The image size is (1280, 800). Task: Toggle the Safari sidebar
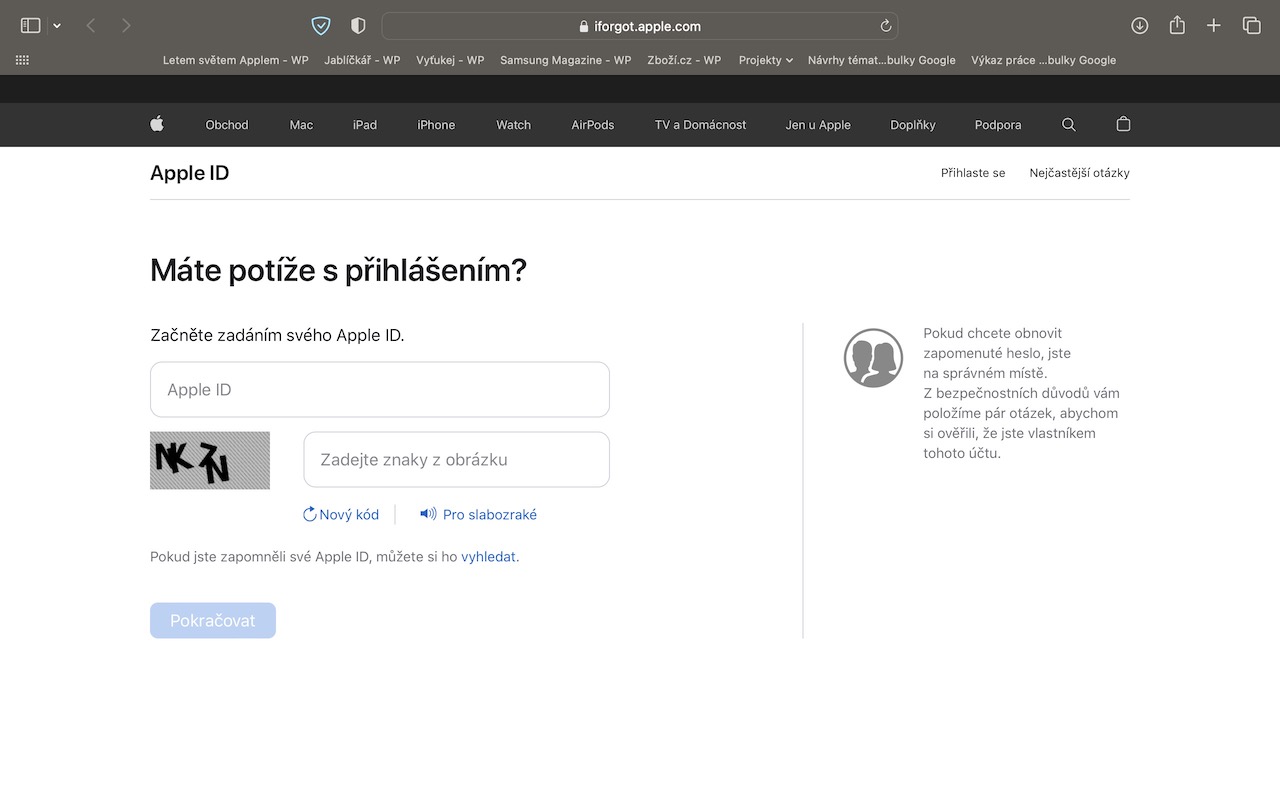pyautogui.click(x=30, y=26)
